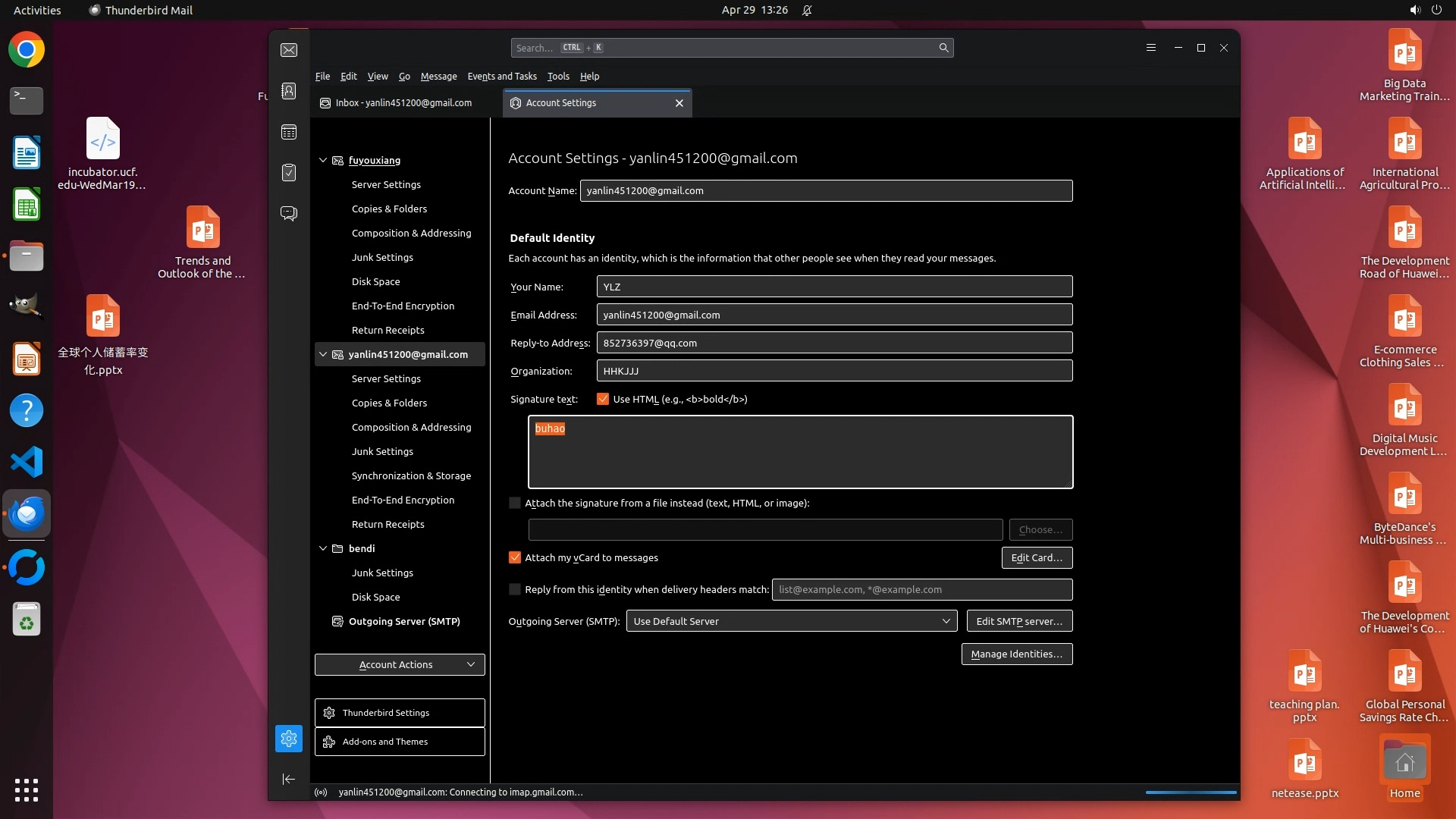Open the Tasks space icon

point(289,173)
